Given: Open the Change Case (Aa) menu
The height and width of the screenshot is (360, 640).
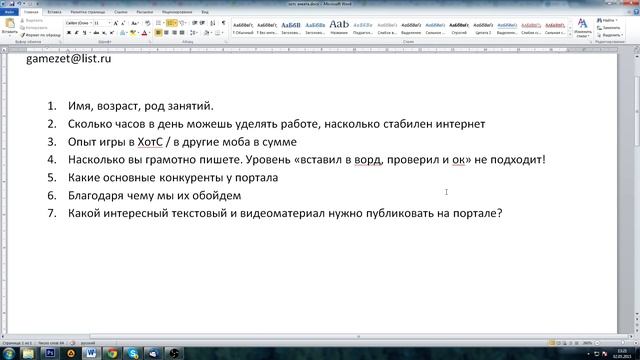Looking at the screenshot, I should (x=134, y=23).
